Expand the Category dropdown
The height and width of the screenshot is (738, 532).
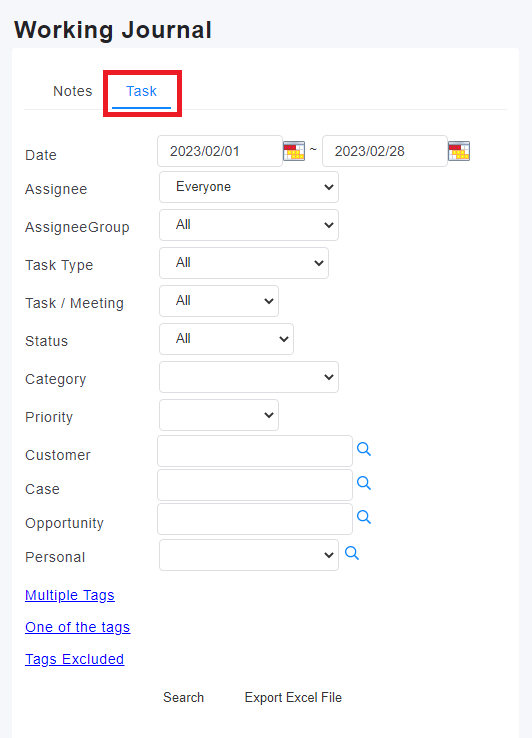(249, 377)
